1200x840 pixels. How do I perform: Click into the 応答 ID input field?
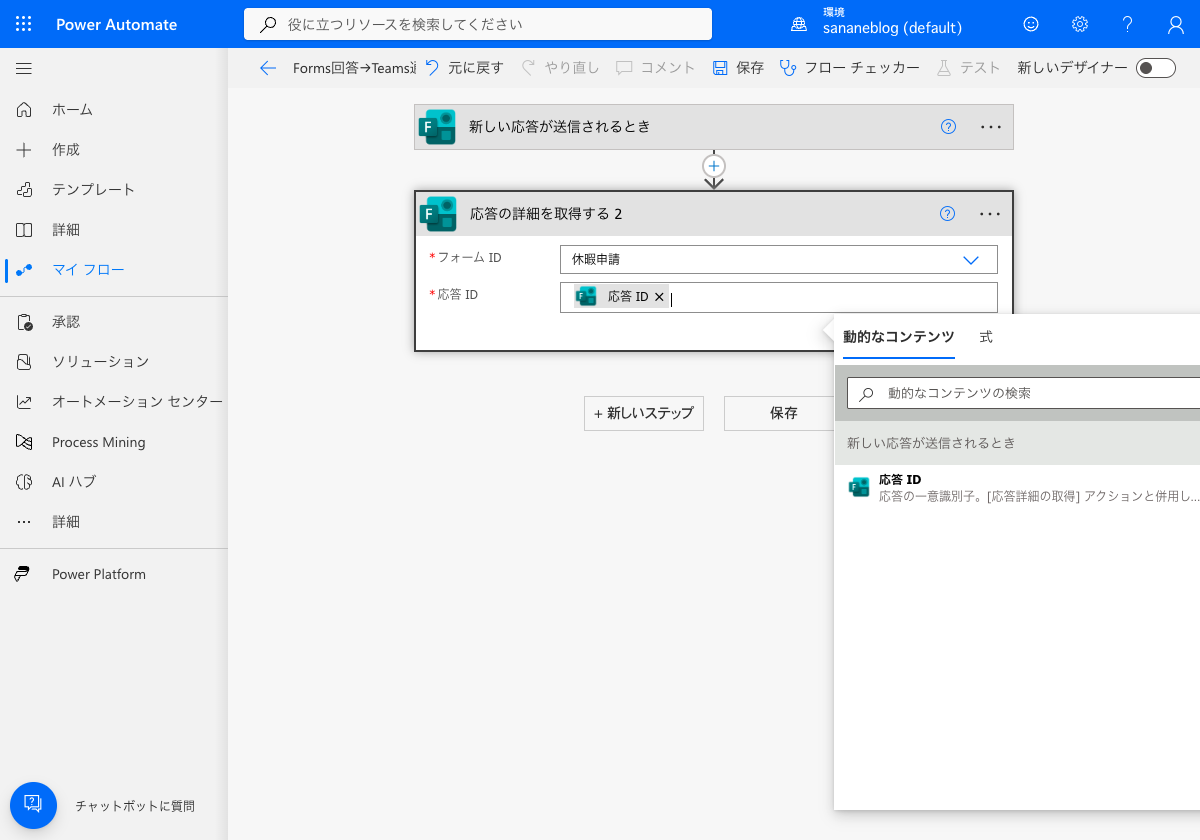click(778, 297)
